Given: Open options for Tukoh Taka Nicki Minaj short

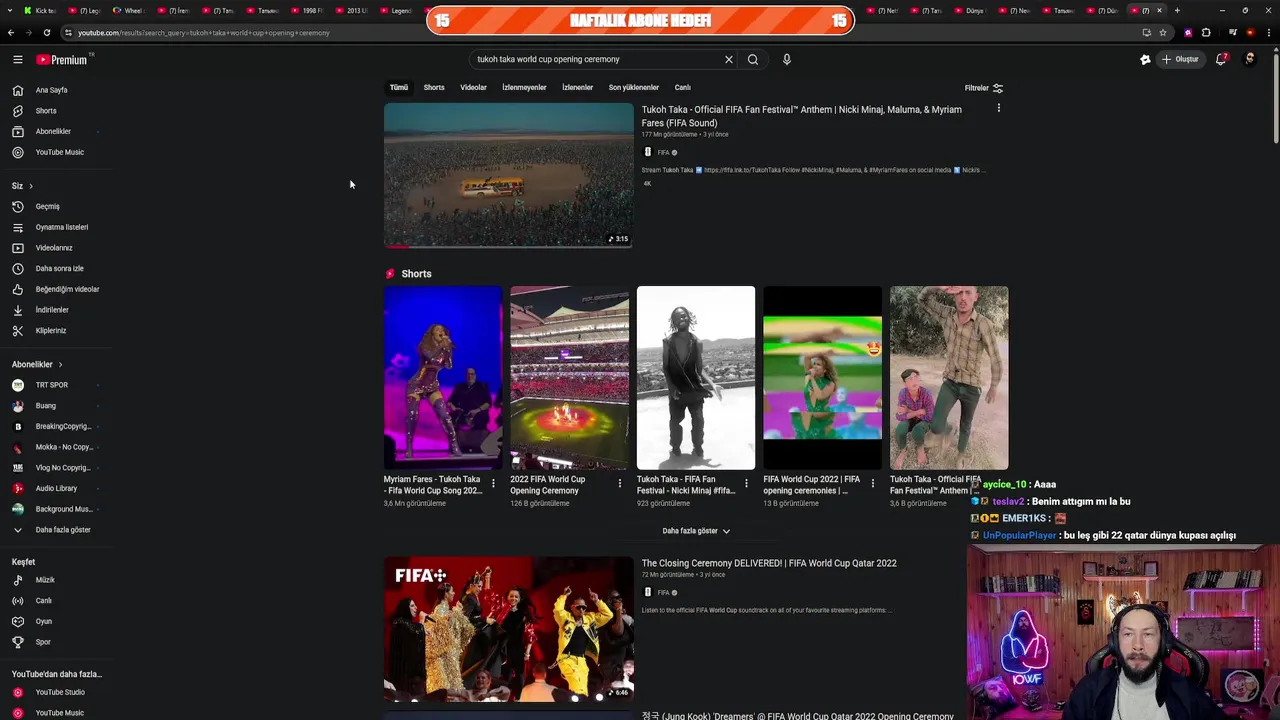Looking at the screenshot, I should point(746,484).
